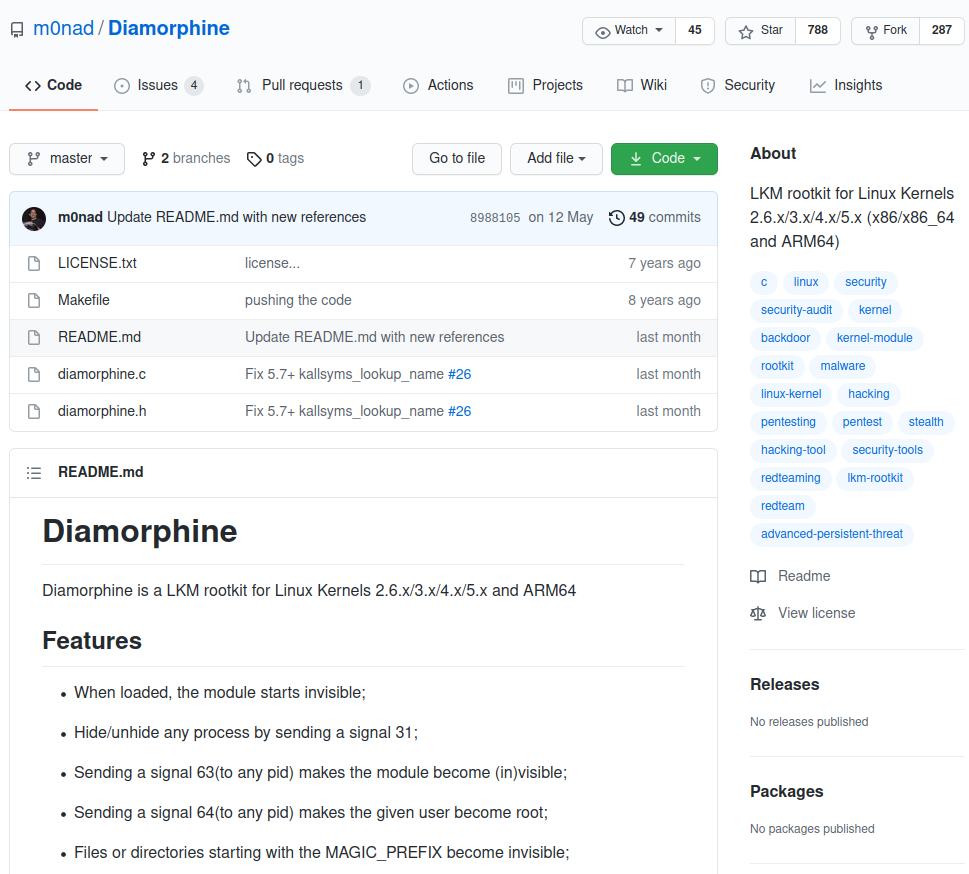Open the Security tab
The image size is (969, 874).
738,85
